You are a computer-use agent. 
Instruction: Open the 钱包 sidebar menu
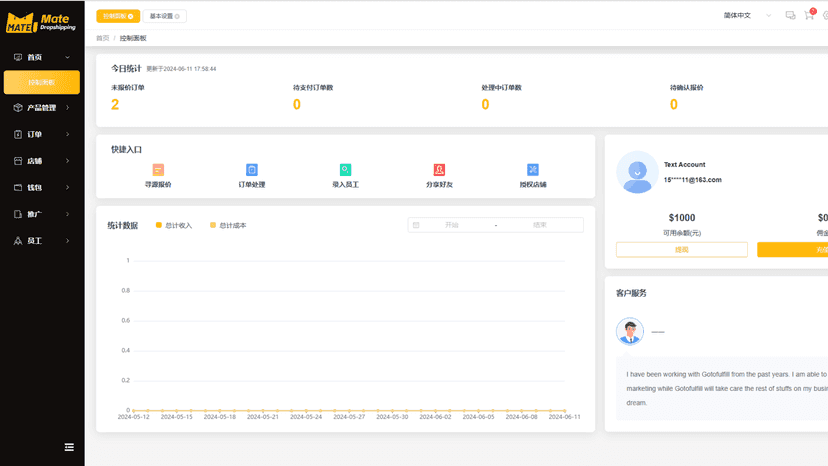coord(42,188)
